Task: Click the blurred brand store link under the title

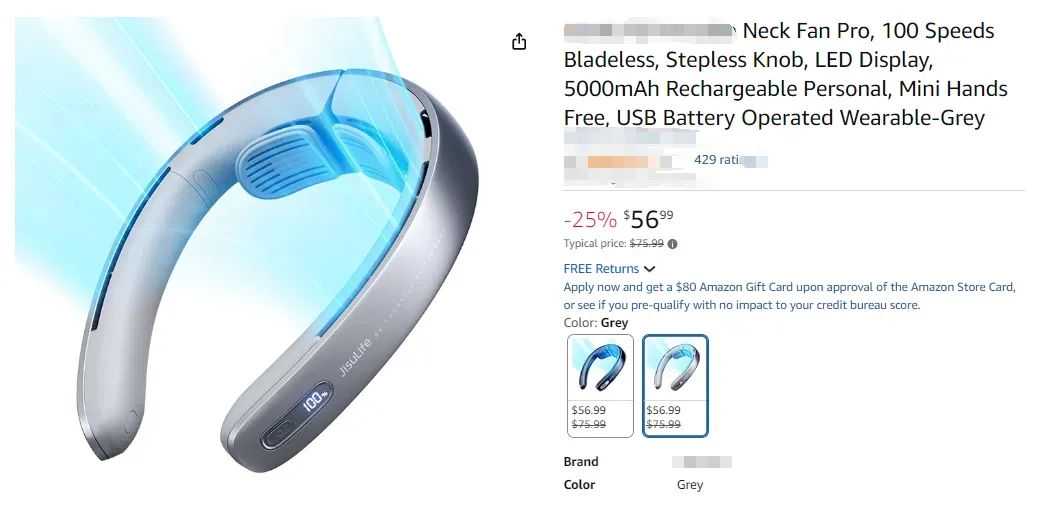Action: [x=630, y=139]
